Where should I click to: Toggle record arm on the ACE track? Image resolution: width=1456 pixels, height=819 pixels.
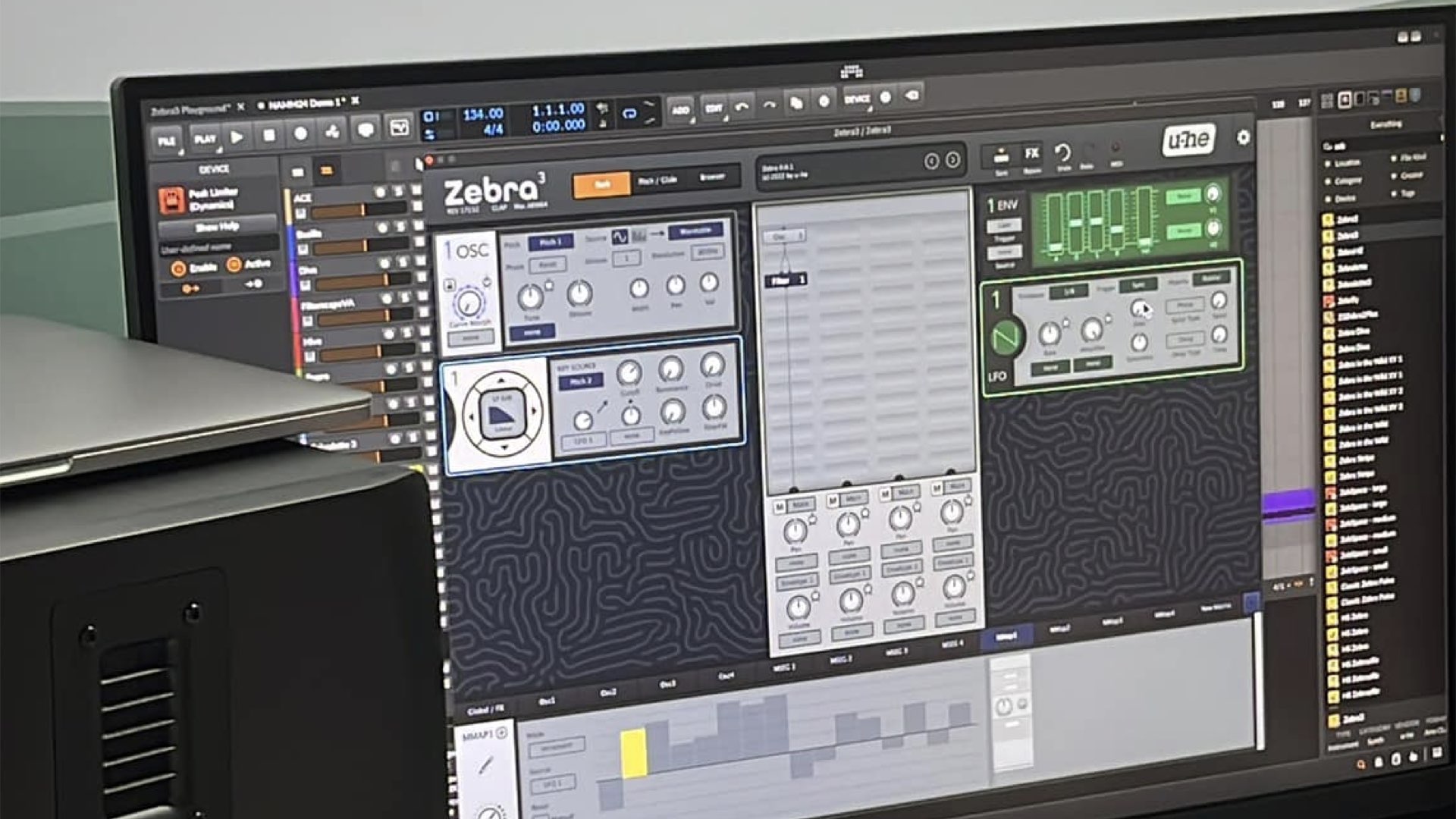(x=381, y=193)
